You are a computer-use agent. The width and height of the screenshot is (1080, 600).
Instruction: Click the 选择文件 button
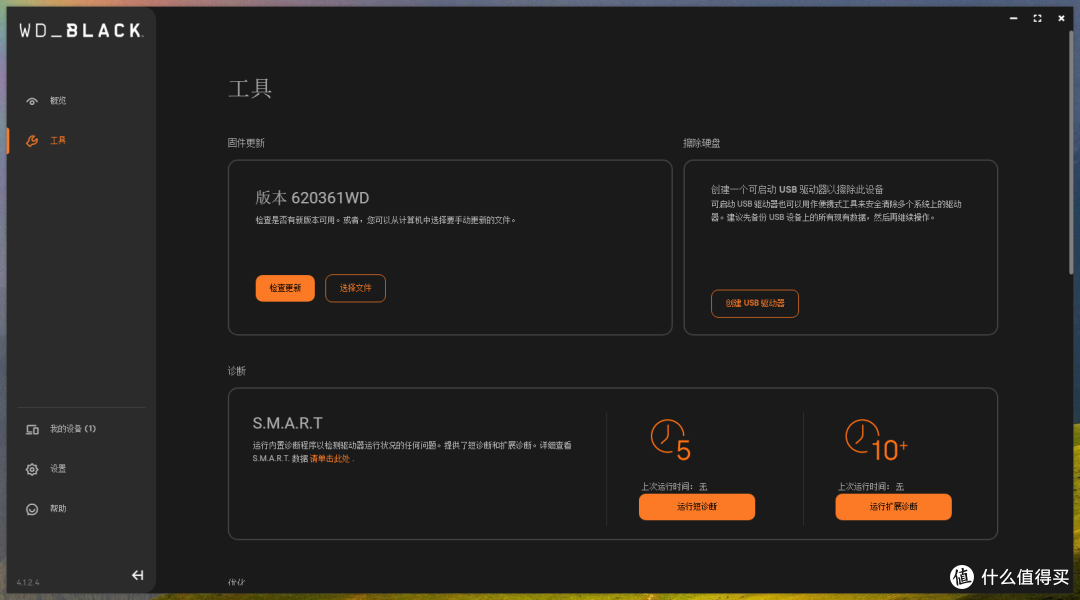(355, 288)
